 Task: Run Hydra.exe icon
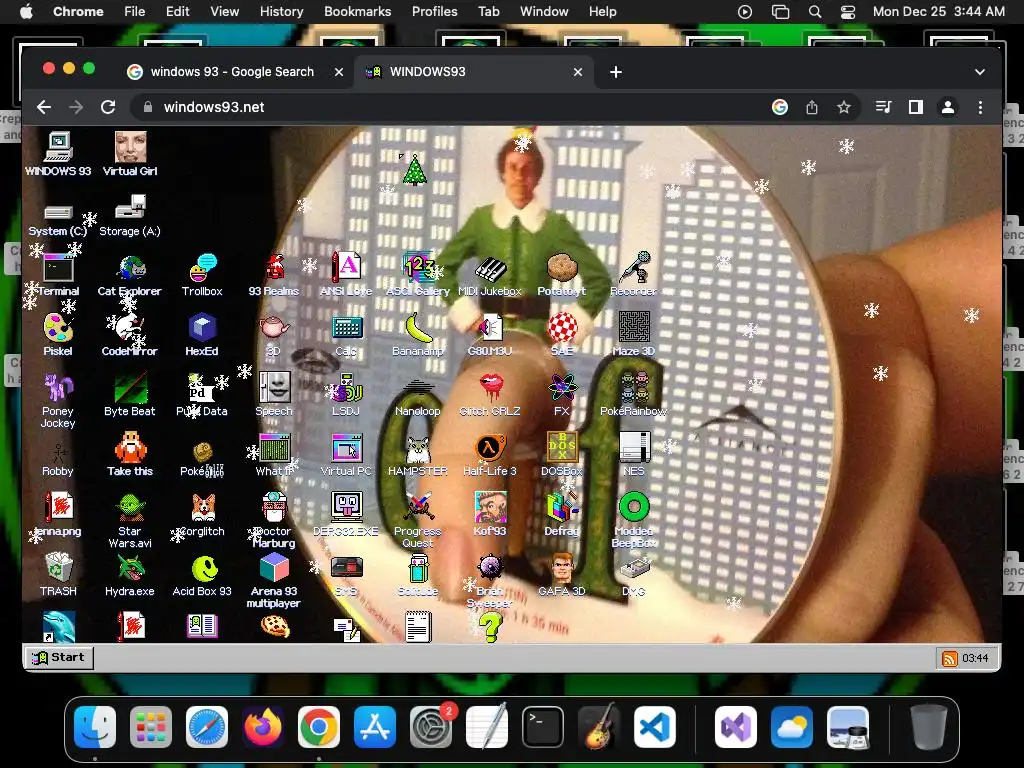pos(130,575)
